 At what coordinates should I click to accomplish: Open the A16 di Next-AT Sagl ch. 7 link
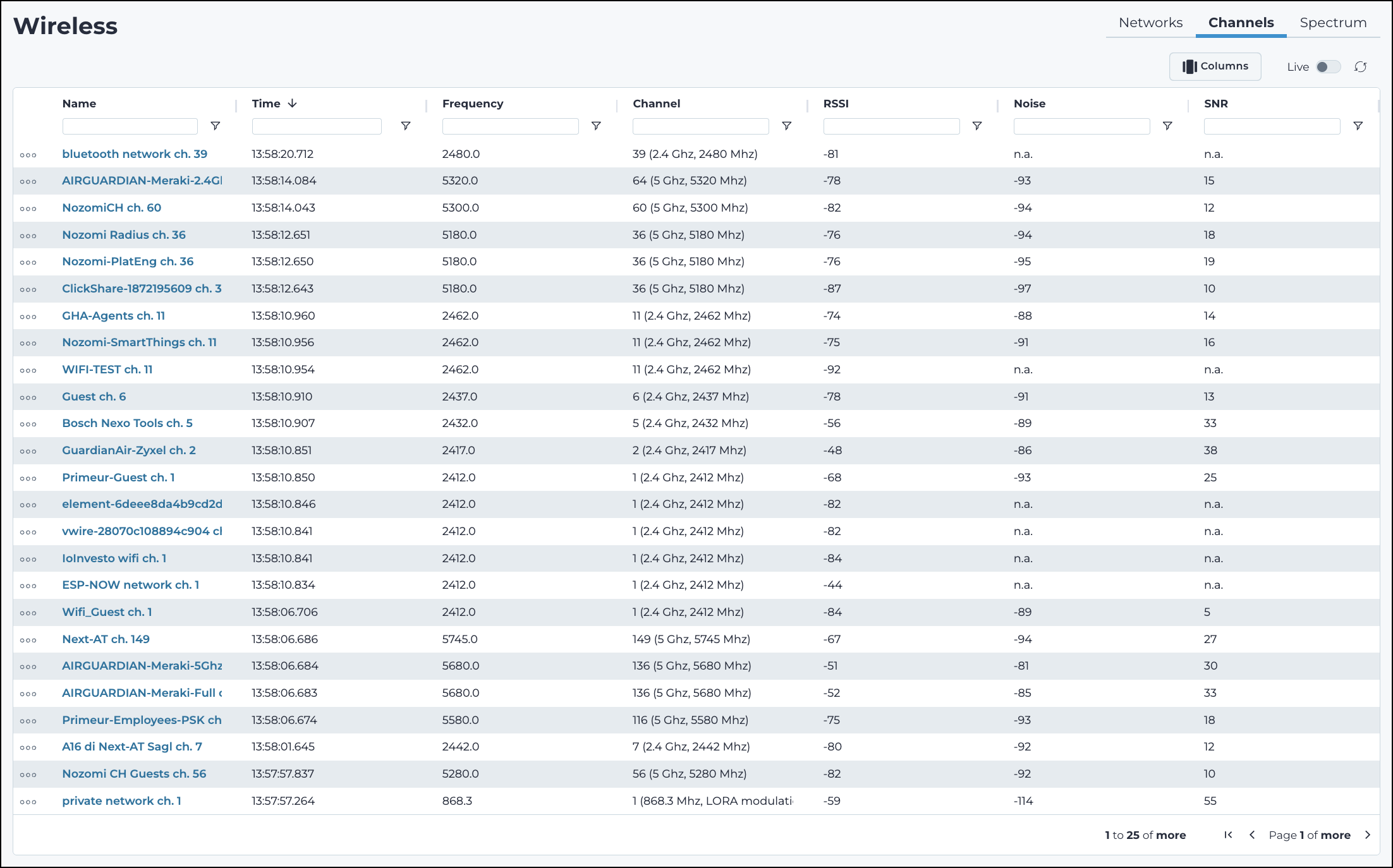(x=132, y=747)
